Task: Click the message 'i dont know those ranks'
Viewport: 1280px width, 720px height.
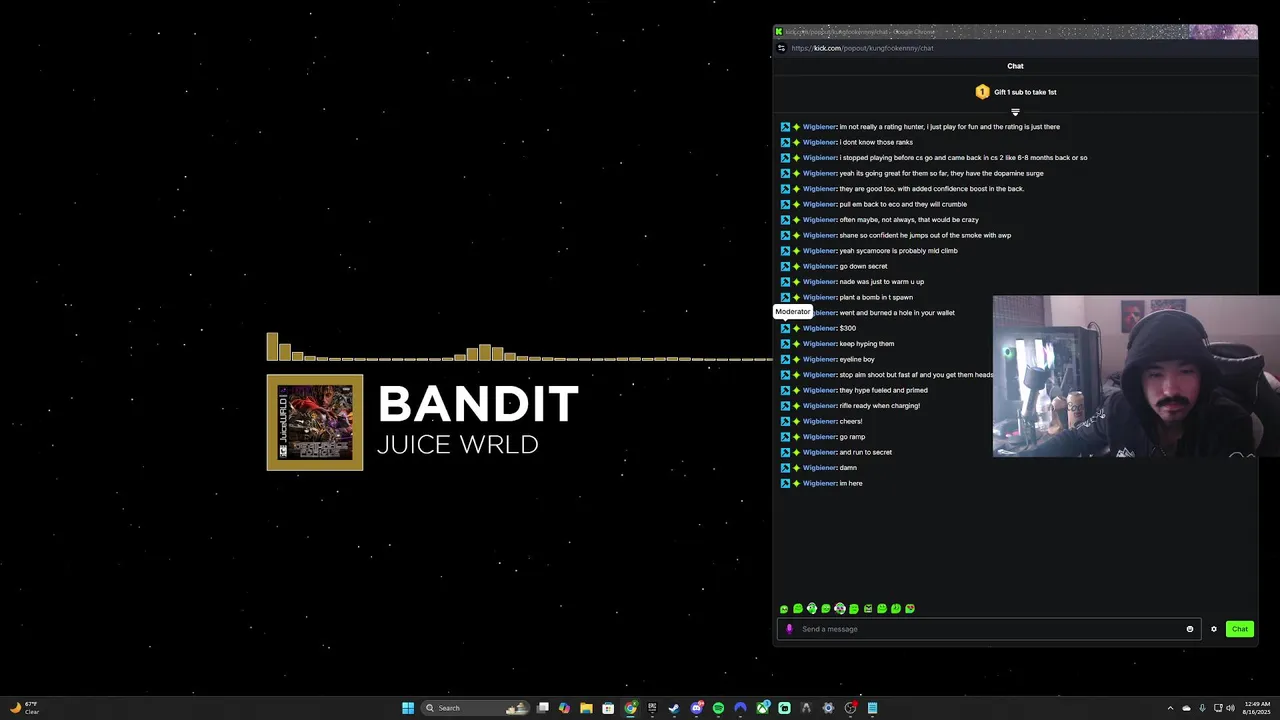Action: (876, 142)
